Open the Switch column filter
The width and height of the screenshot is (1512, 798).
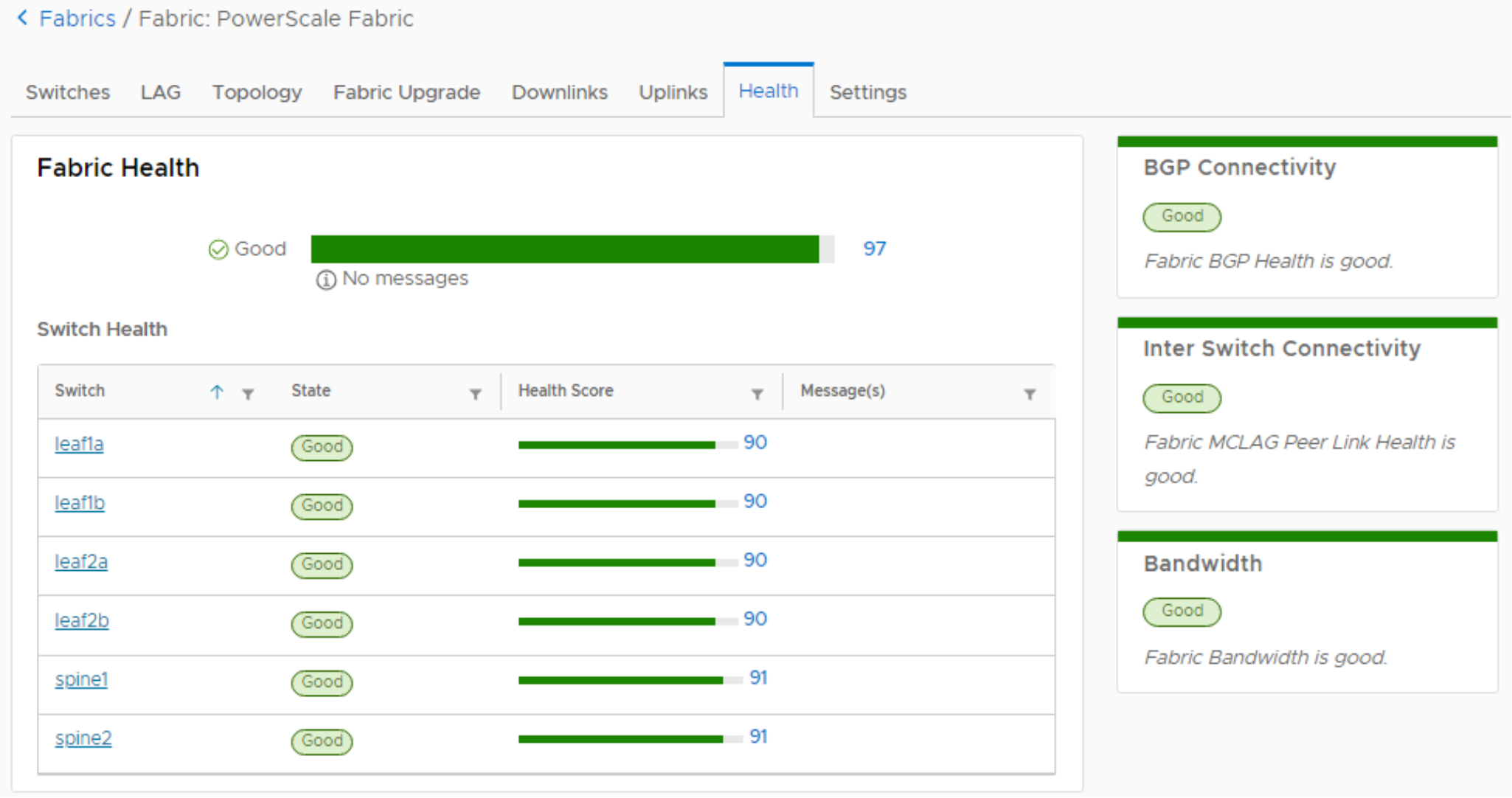pyautogui.click(x=249, y=394)
